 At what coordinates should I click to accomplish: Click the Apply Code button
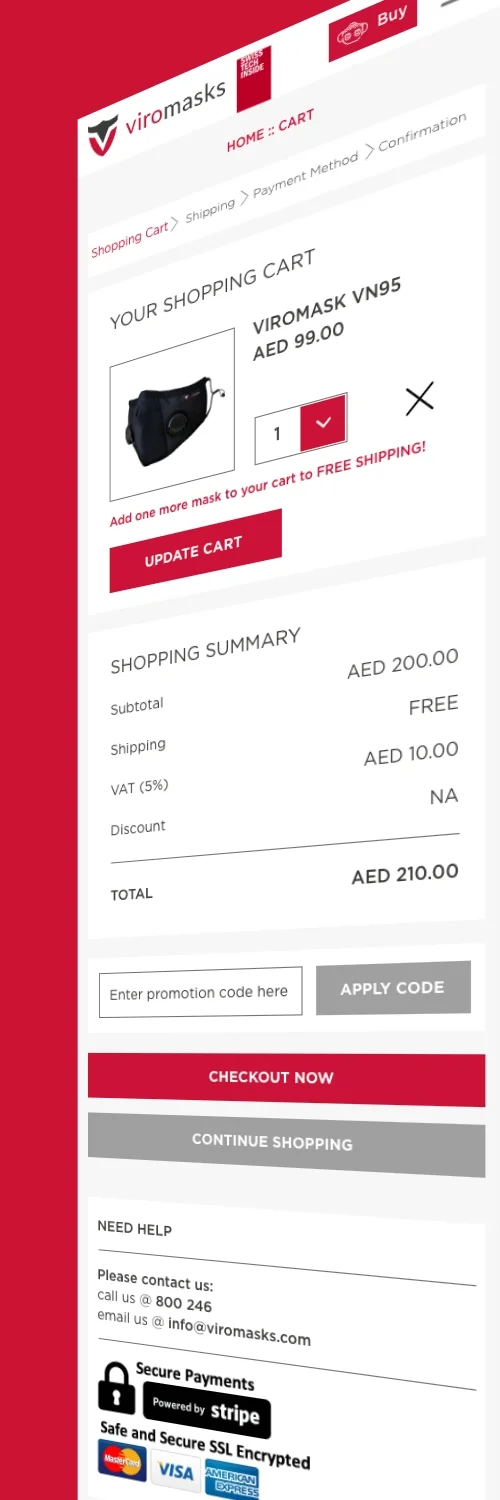393,988
